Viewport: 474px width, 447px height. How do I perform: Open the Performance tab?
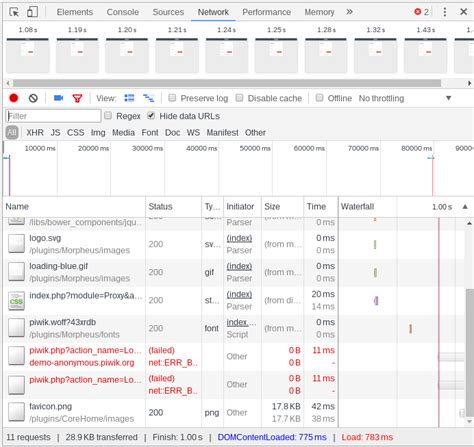[x=266, y=12]
